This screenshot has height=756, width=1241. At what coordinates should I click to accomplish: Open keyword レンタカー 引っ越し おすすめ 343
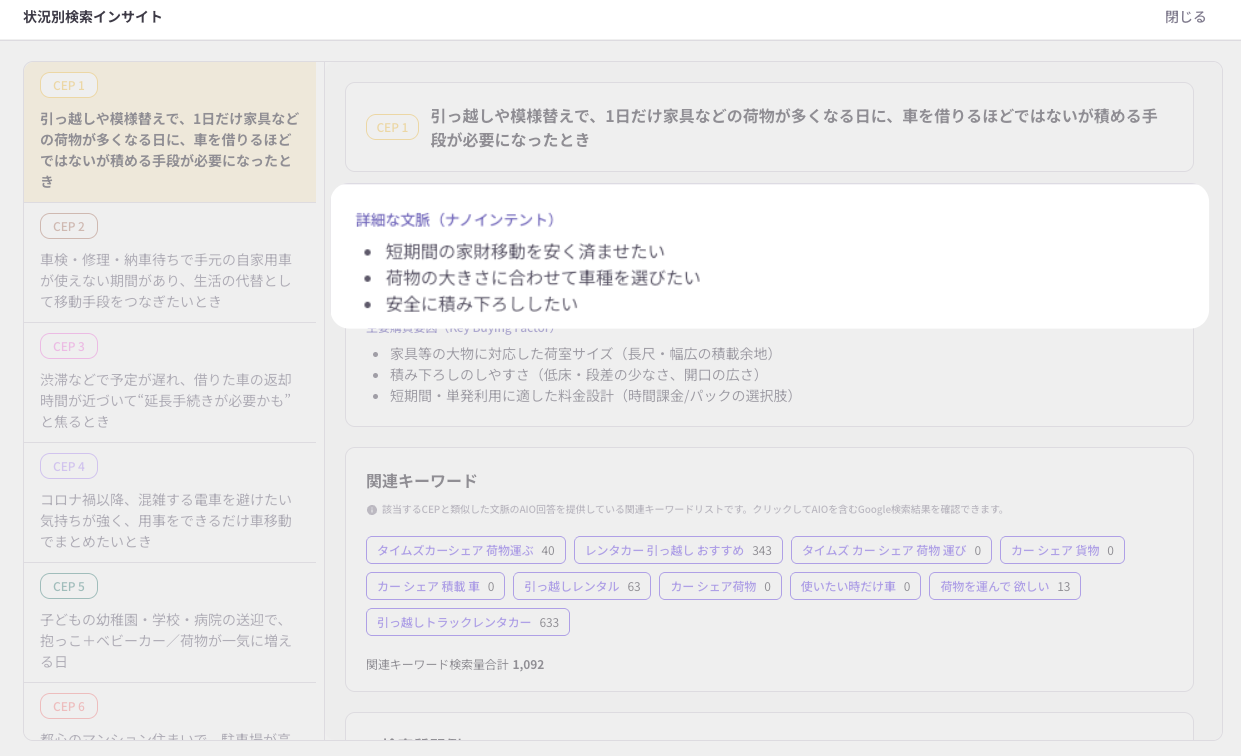[x=678, y=550]
